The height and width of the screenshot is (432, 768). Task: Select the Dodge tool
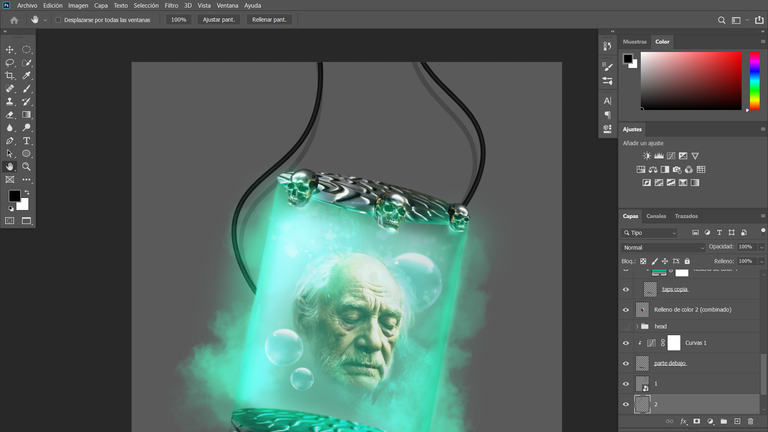26,127
